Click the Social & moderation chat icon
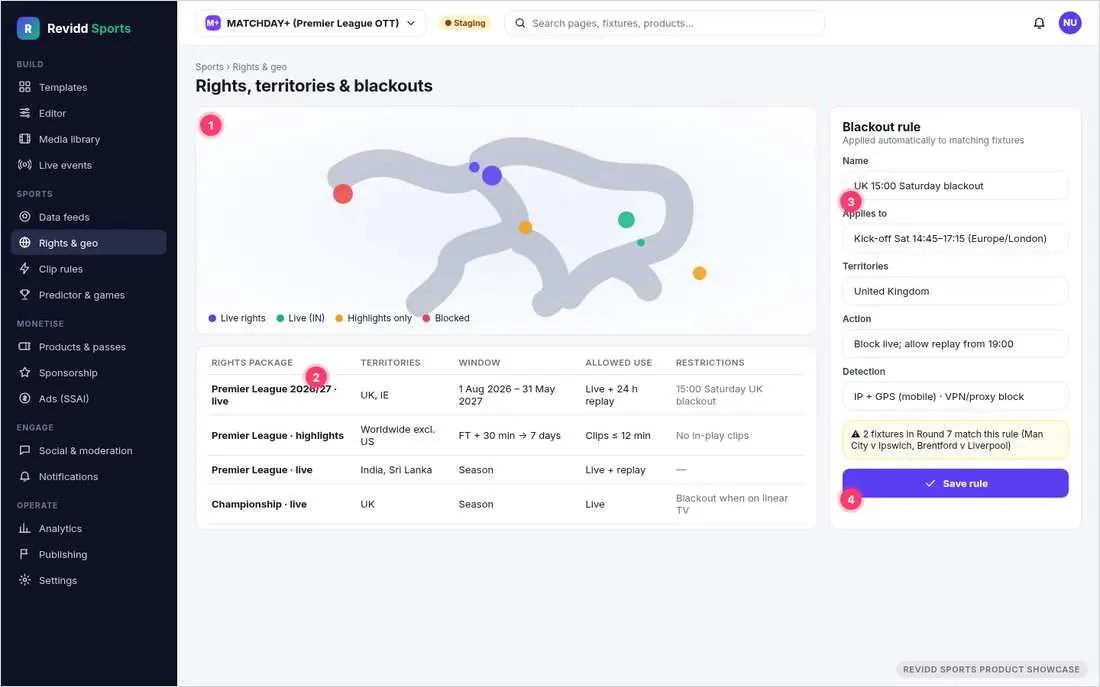Viewport: 1100px width, 687px height. click(25, 451)
